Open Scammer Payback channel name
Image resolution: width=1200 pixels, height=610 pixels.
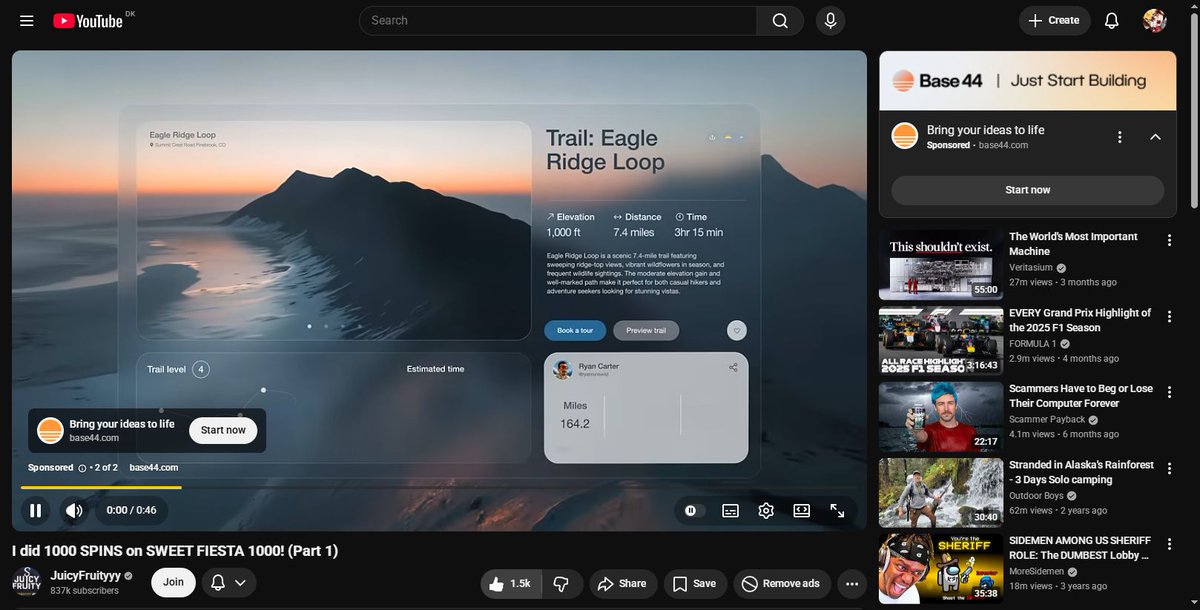pos(1047,420)
